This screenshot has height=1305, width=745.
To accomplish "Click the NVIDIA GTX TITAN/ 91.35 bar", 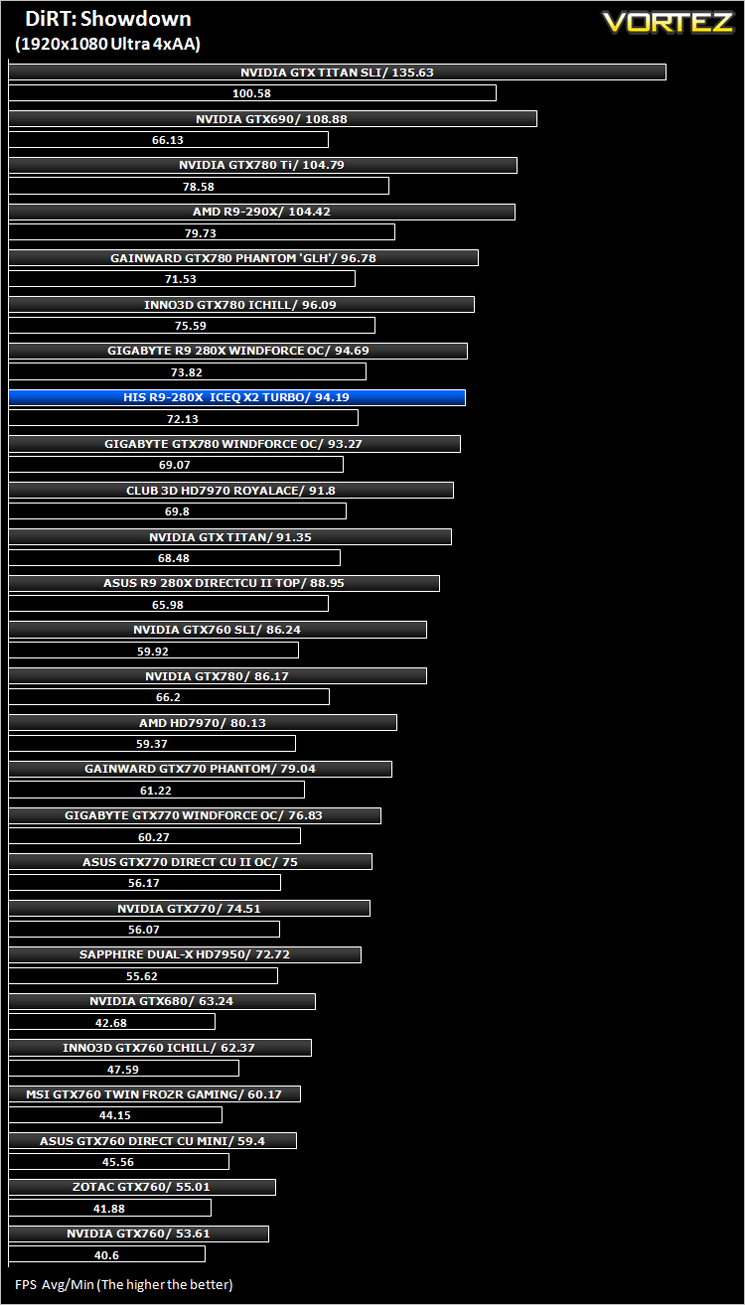I will click(x=230, y=537).
